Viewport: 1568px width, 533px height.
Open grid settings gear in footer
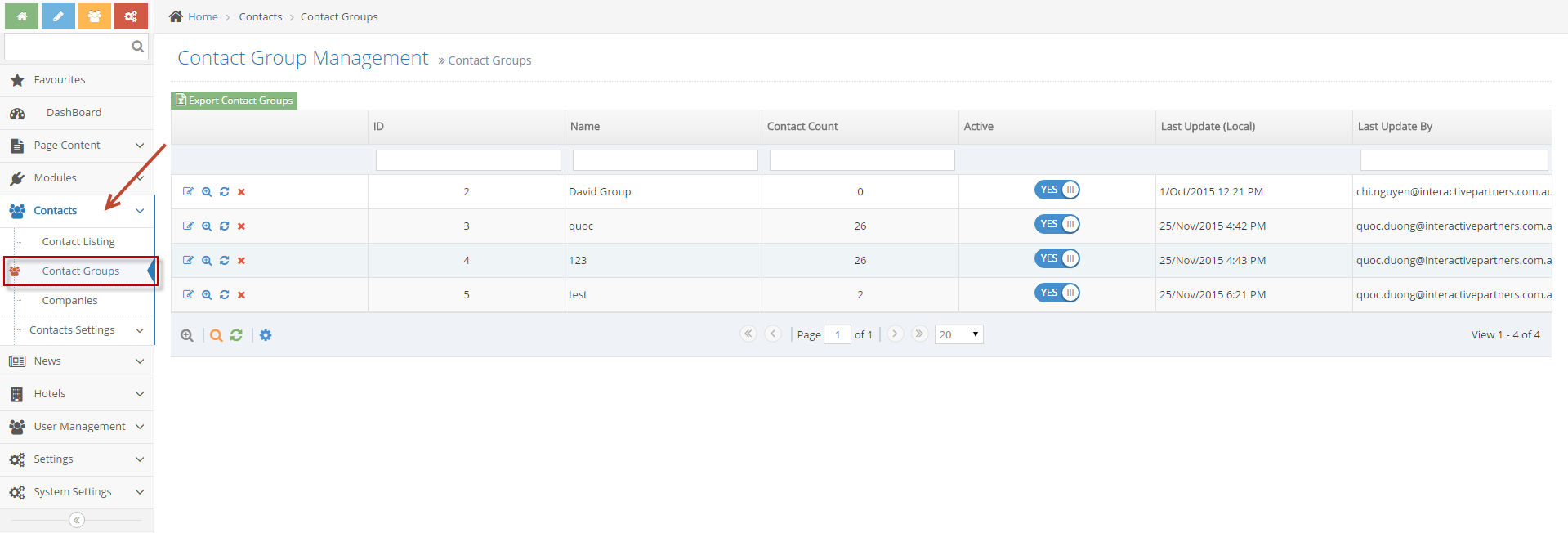pyautogui.click(x=266, y=335)
